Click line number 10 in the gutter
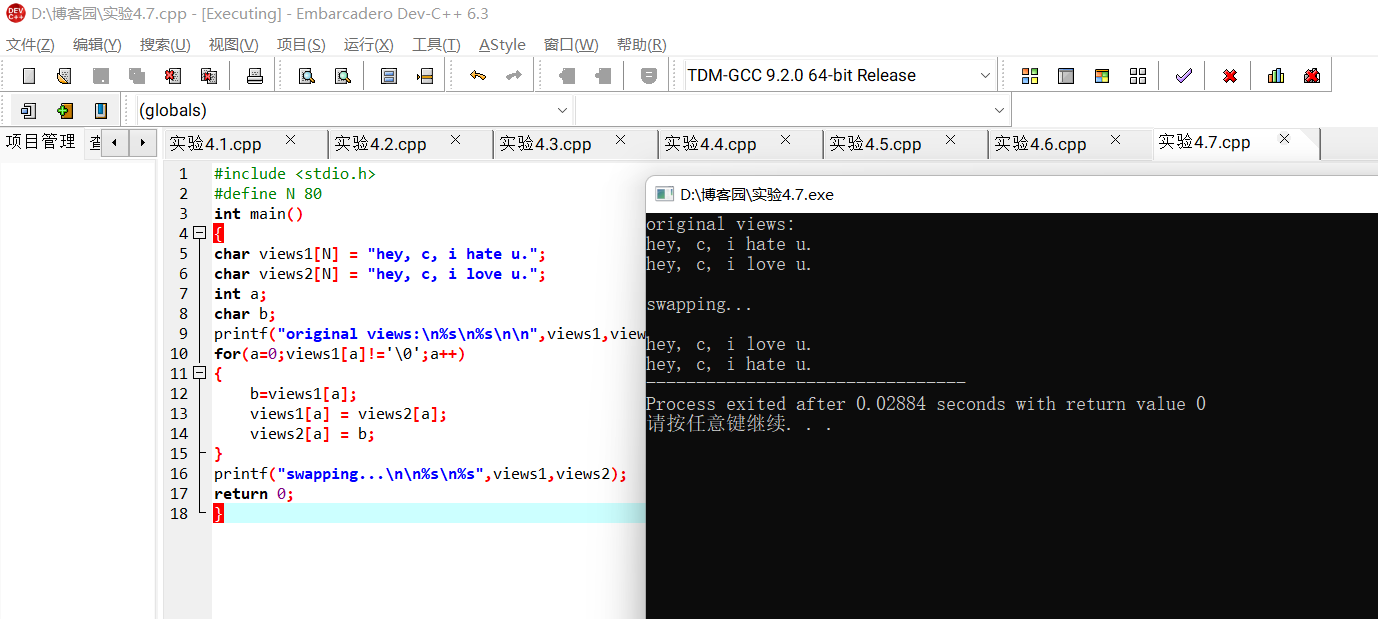This screenshot has width=1378, height=619. pyautogui.click(x=179, y=354)
